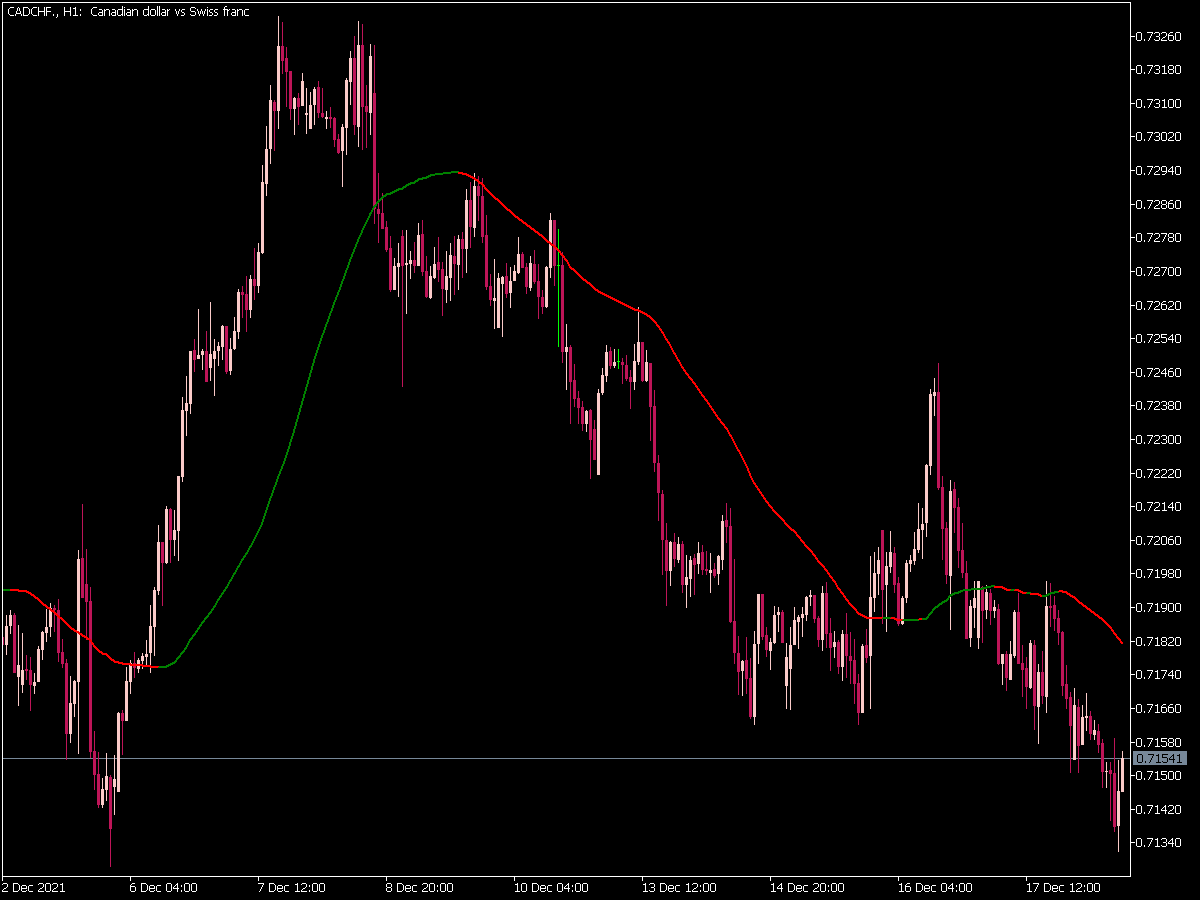Click the 0.72940 price axis label
Image resolution: width=1200 pixels, height=900 pixels.
pyautogui.click(x=1157, y=171)
